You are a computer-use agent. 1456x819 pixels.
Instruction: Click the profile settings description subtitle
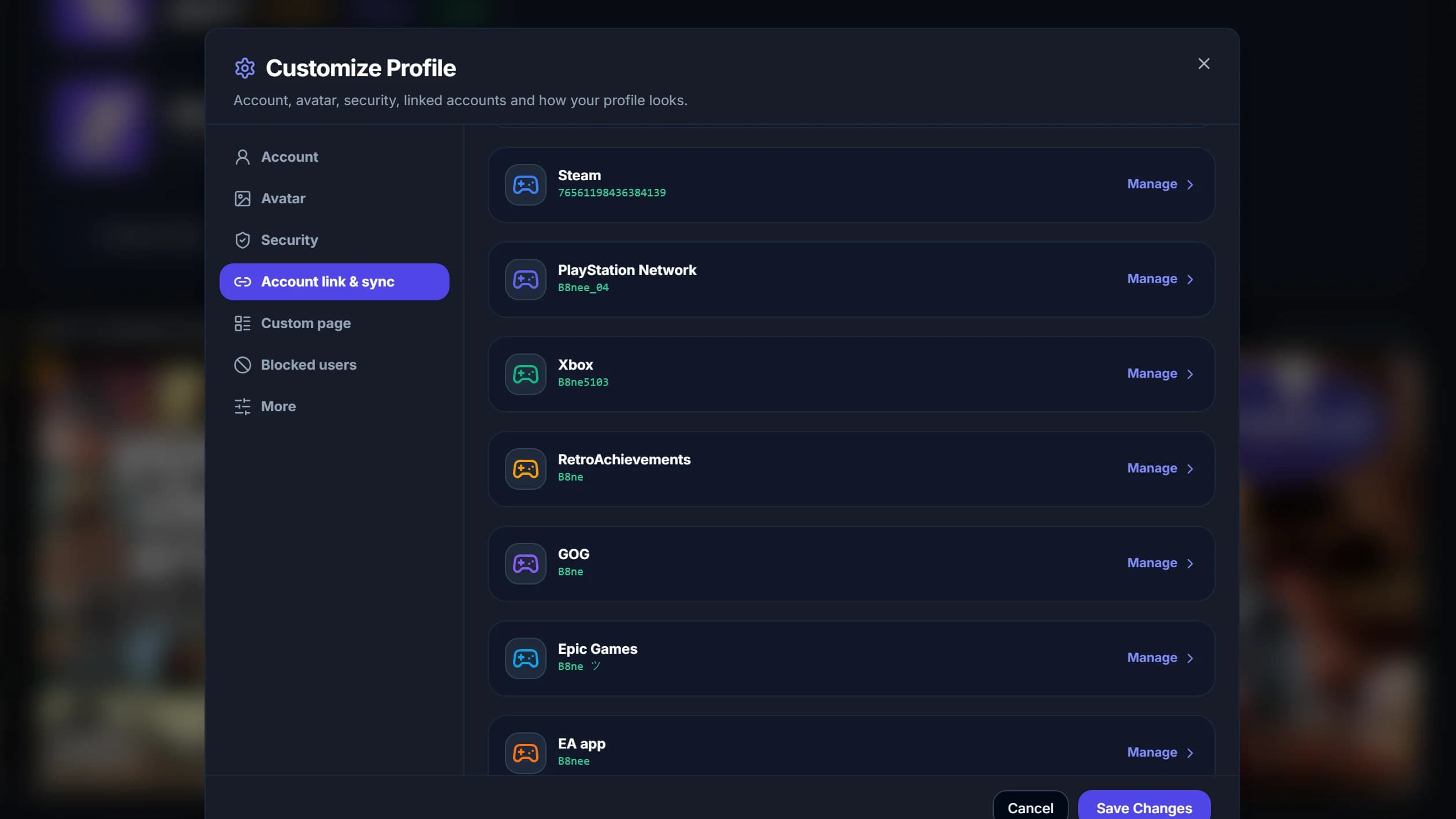click(x=460, y=100)
